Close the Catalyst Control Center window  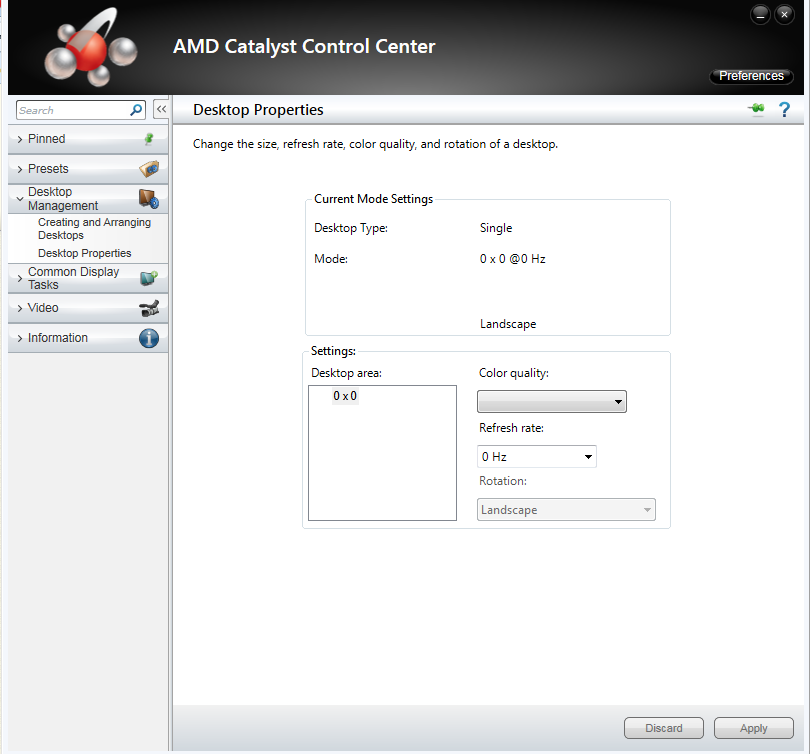(x=784, y=15)
